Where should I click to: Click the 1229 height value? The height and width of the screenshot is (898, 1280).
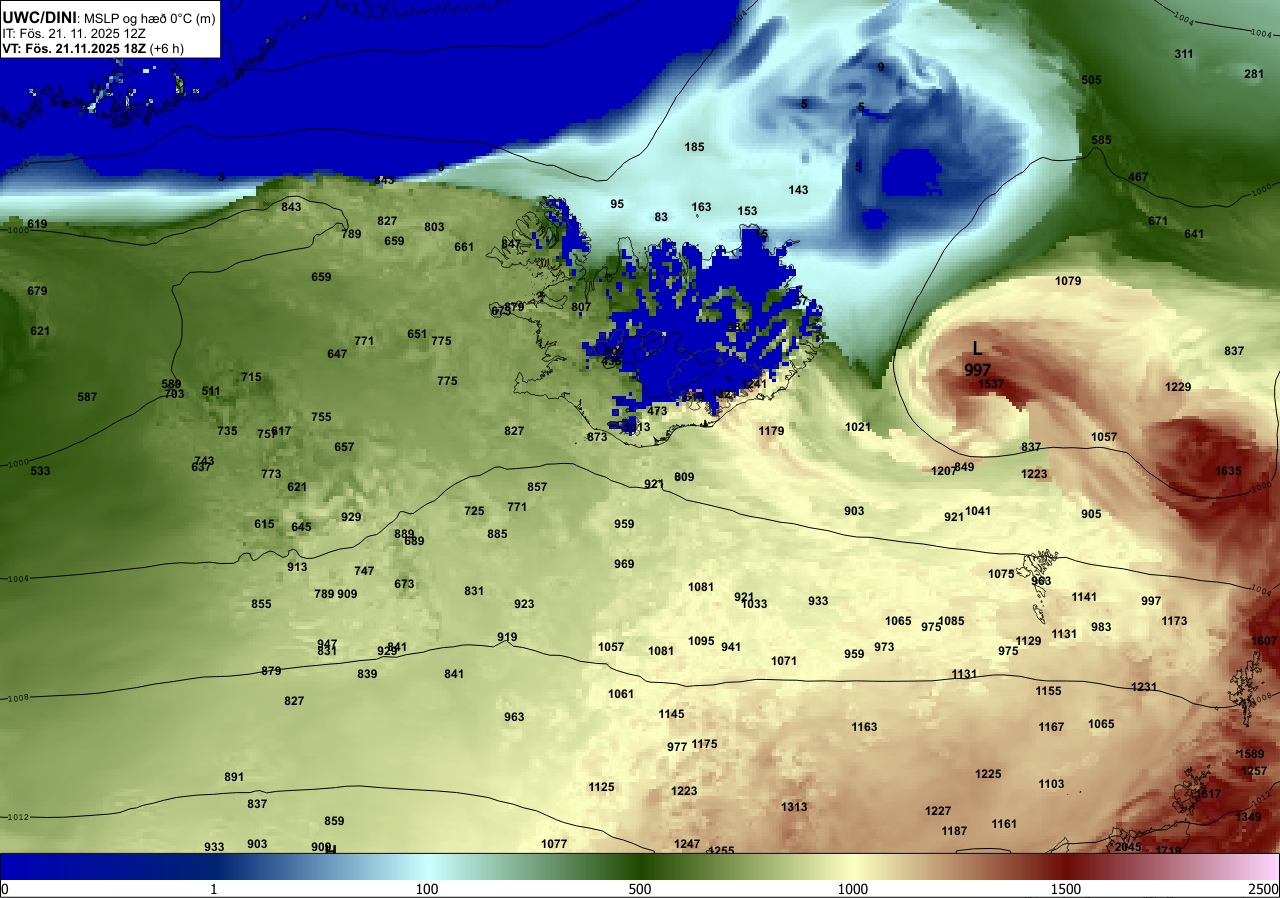coord(1179,387)
